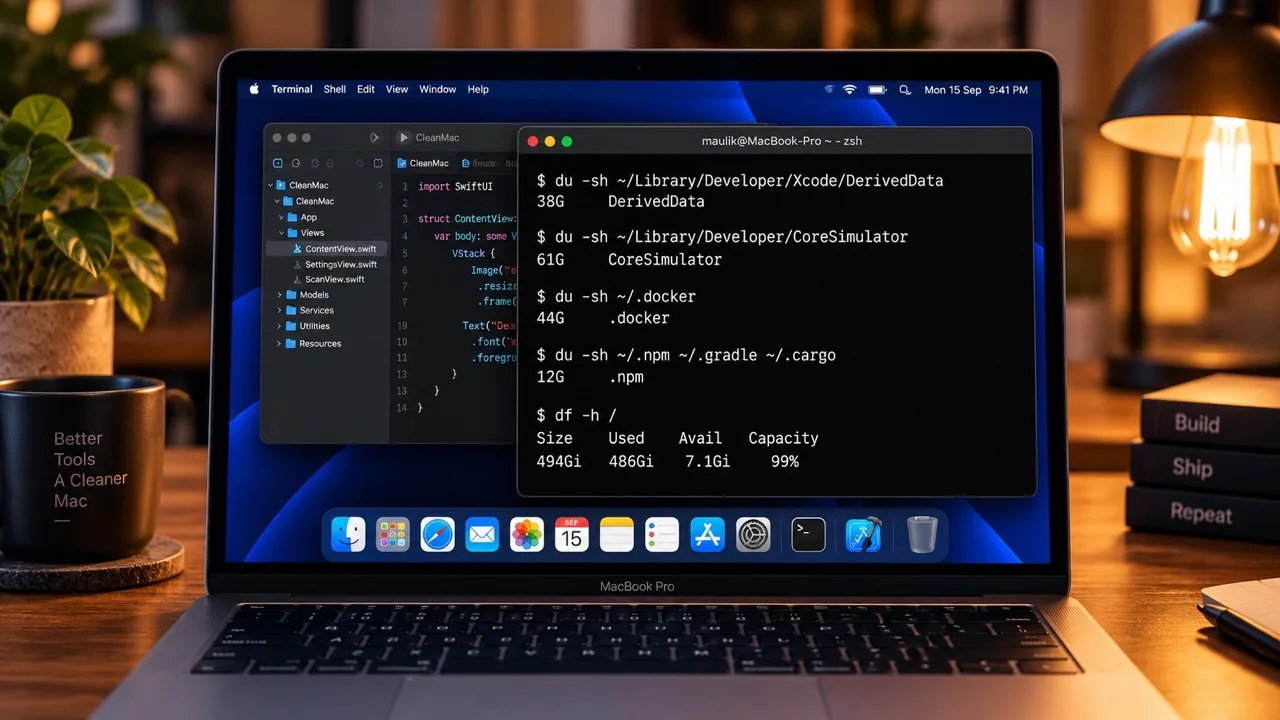Expand the Utilities folder chevron
The image size is (1280, 720).
279,326
